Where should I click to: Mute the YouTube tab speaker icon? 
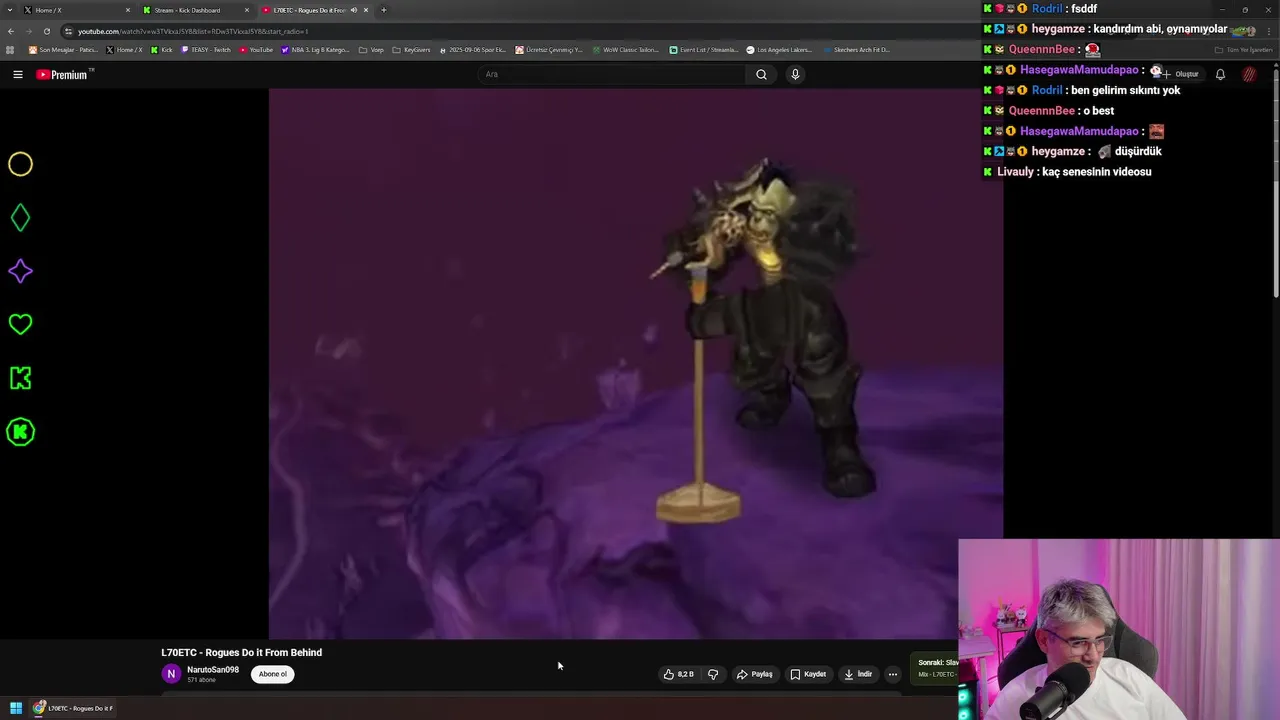coord(353,10)
